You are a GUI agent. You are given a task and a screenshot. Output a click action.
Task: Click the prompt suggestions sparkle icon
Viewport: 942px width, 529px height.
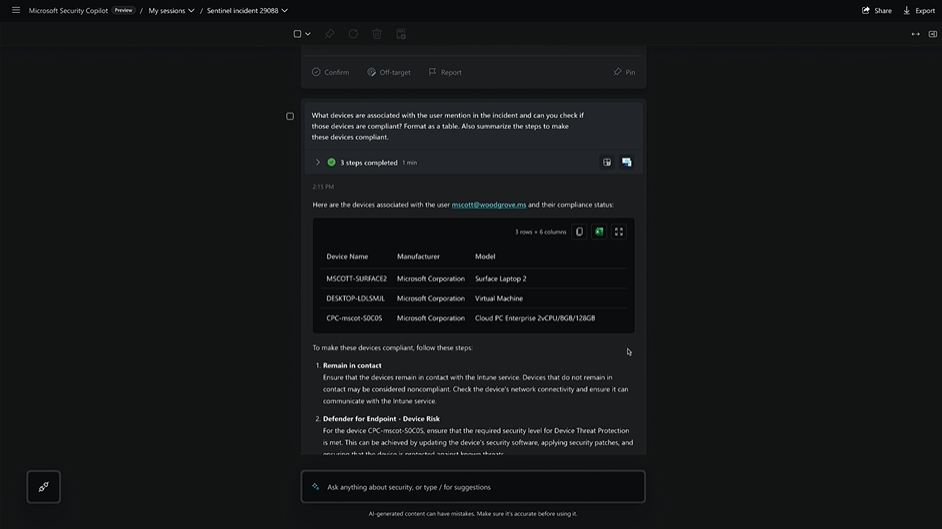[316, 487]
